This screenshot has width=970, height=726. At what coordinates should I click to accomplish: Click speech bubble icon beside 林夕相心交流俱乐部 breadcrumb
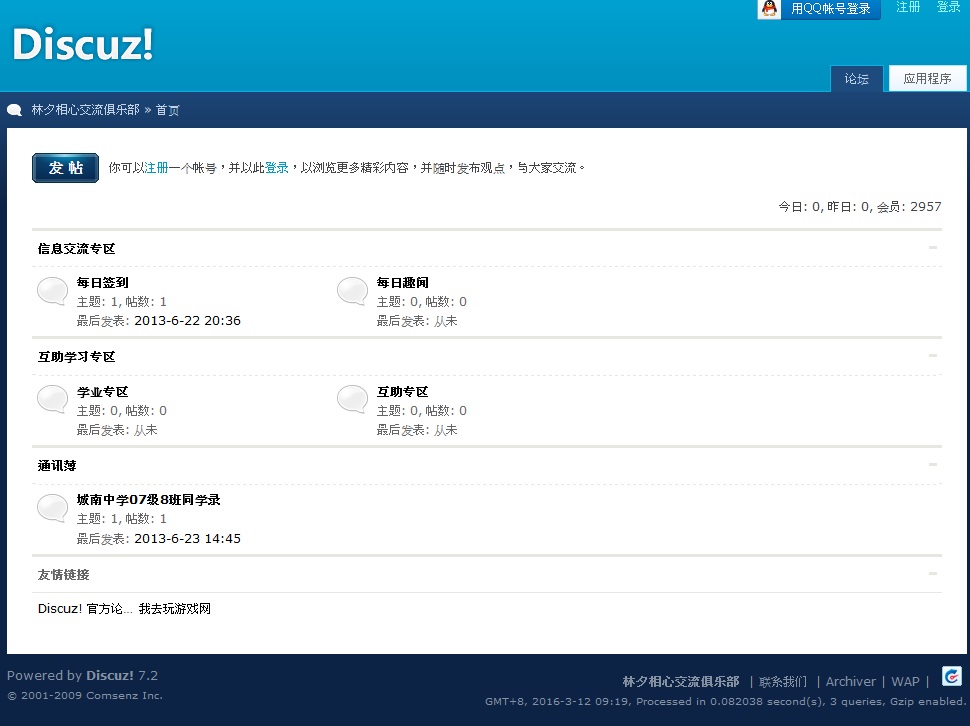click(14, 110)
